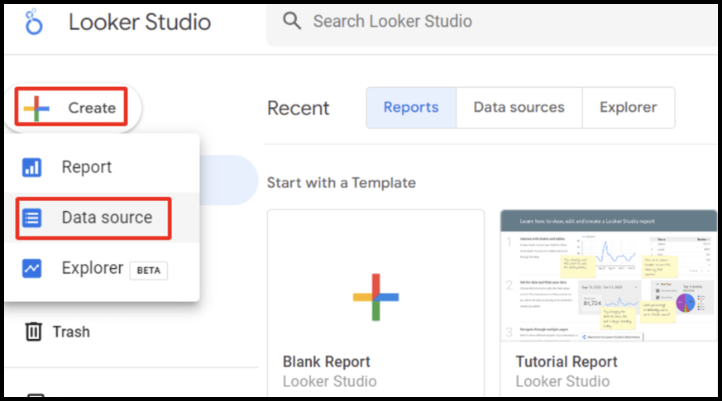Image resolution: width=722 pixels, height=401 pixels.
Task: Click the Looker Studio logo icon
Action: tap(34, 22)
